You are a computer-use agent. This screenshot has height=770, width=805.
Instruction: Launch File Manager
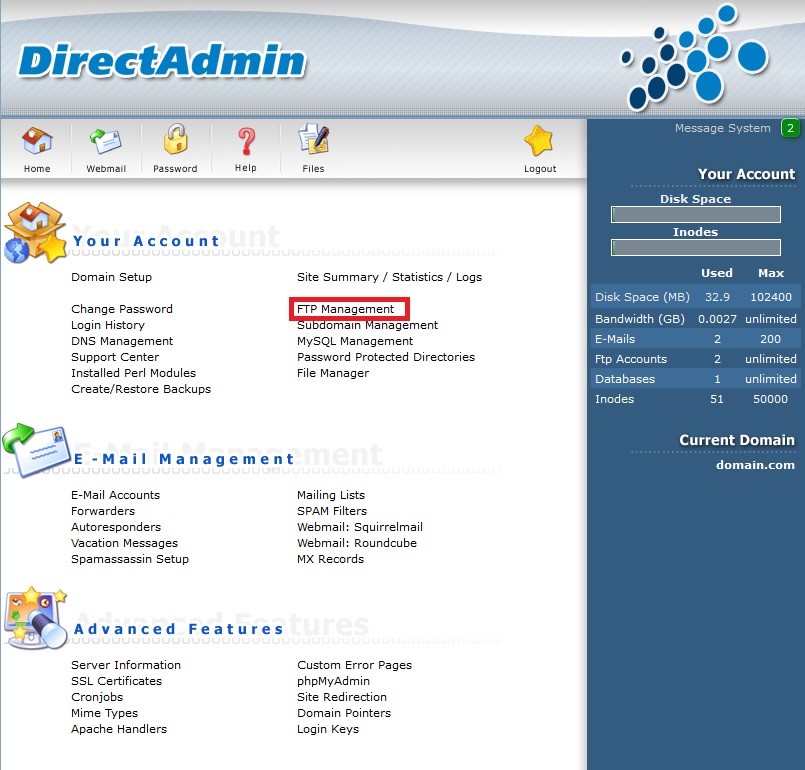tap(333, 373)
